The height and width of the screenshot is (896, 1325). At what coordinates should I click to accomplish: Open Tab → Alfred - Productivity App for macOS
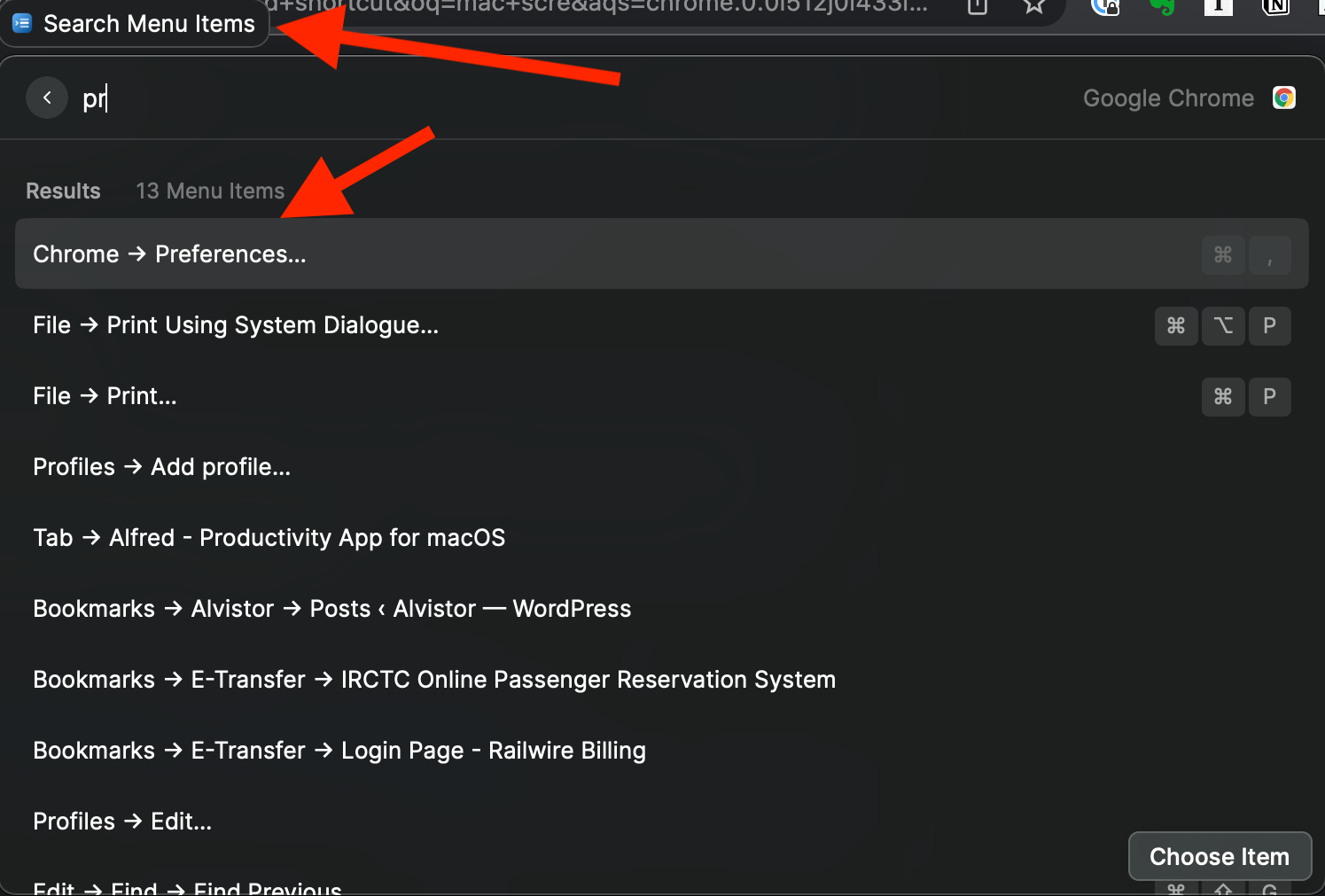click(x=661, y=538)
